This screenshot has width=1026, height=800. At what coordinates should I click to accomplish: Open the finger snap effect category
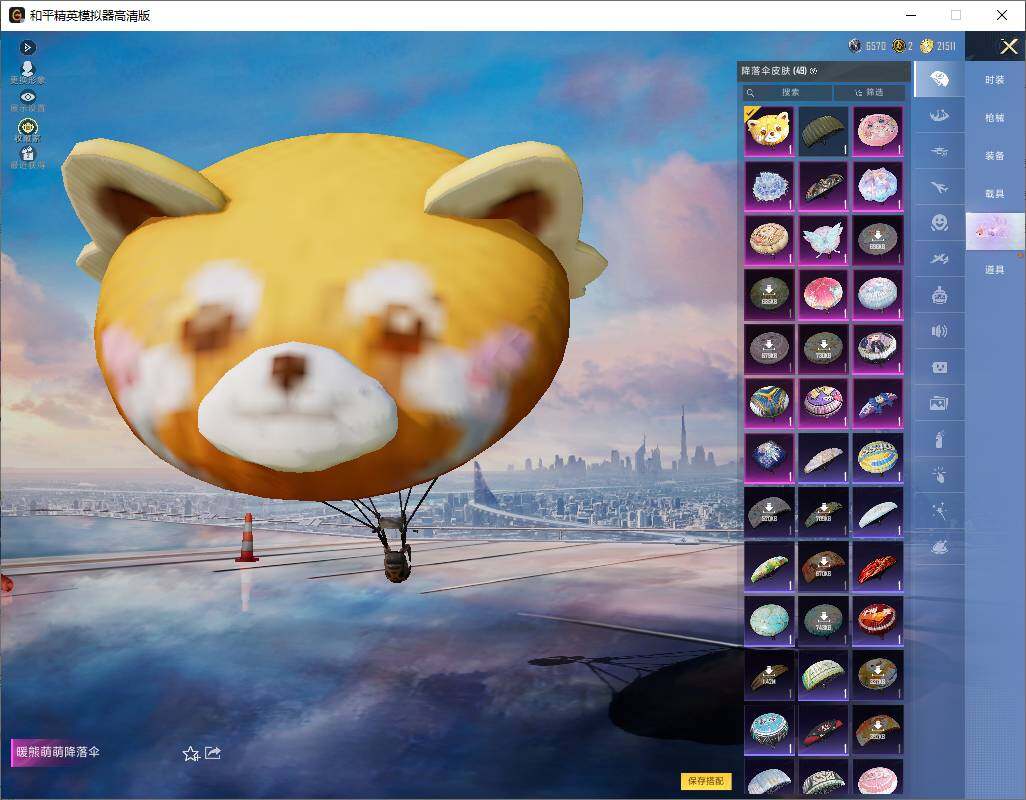coord(940,476)
